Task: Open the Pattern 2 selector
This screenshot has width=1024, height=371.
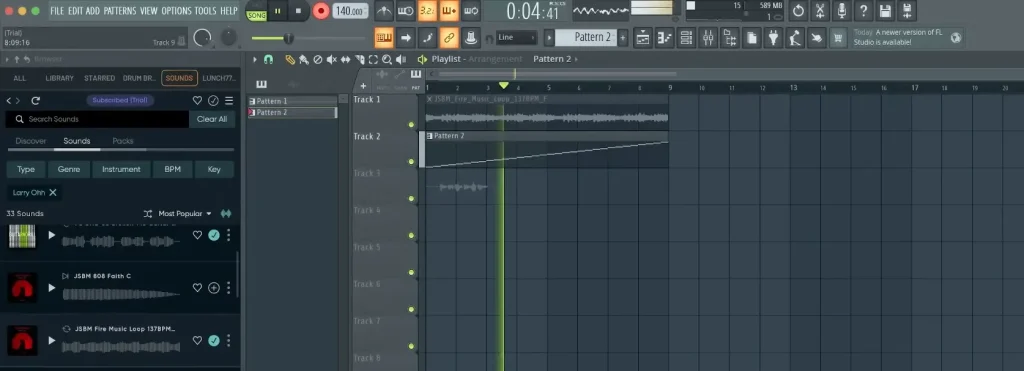Action: point(586,37)
